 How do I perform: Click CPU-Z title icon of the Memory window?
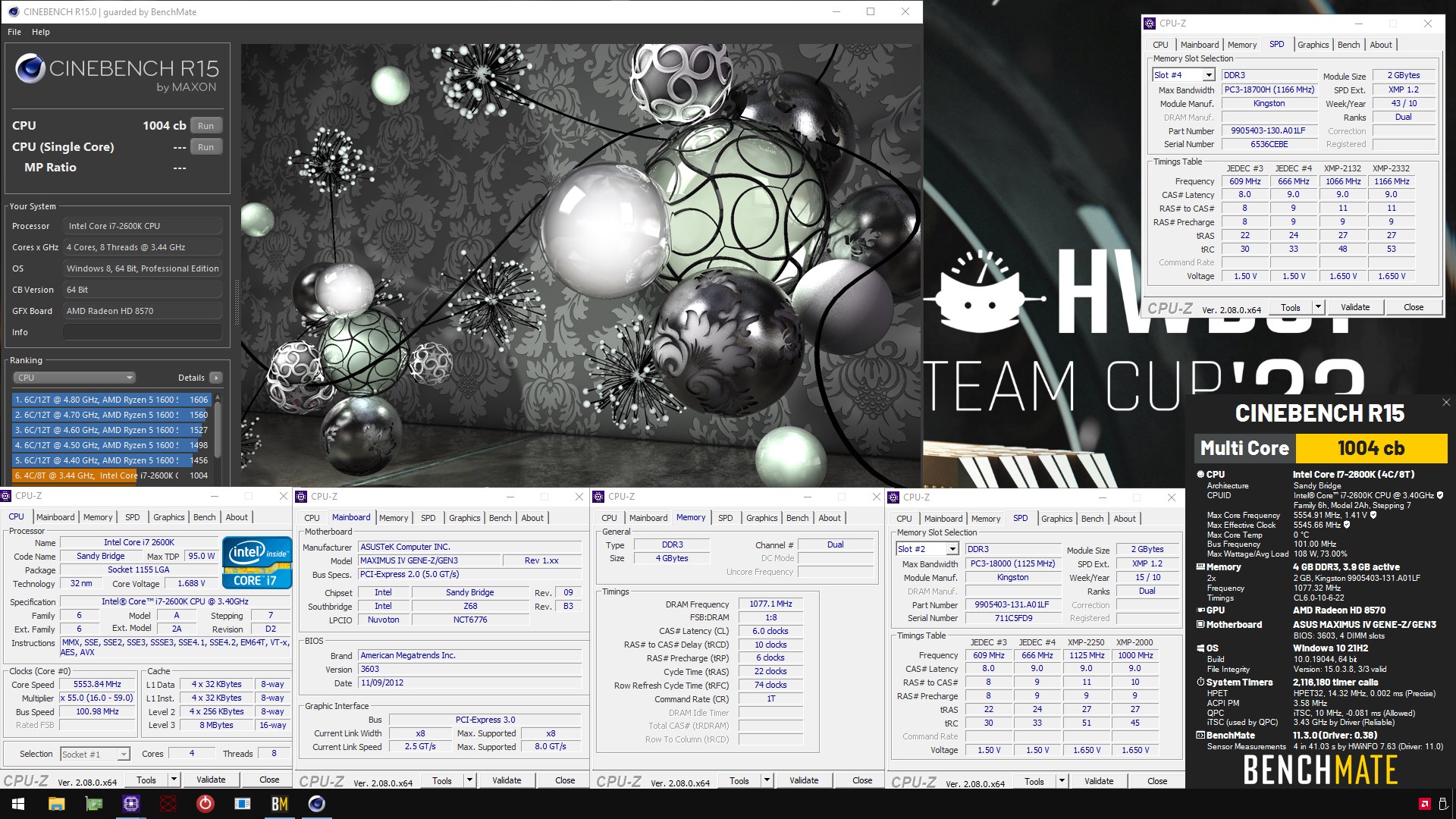[x=599, y=497]
